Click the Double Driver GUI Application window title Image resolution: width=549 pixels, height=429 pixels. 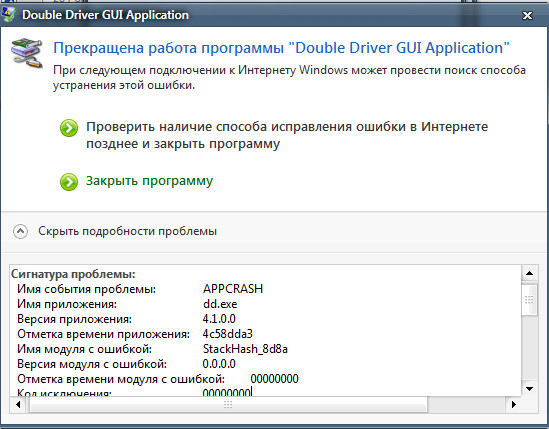pyautogui.click(x=105, y=15)
